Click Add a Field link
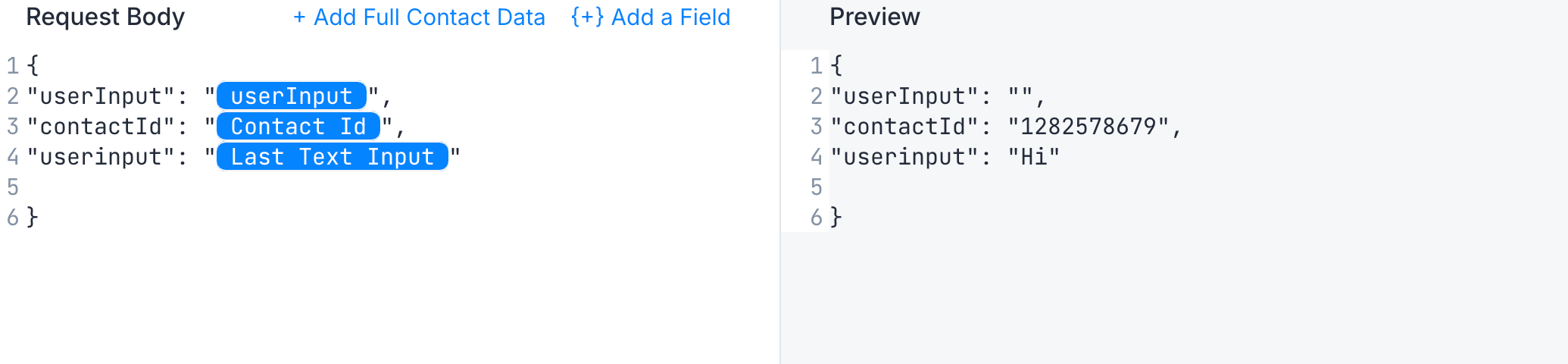This screenshot has height=364, width=1568. (651, 17)
